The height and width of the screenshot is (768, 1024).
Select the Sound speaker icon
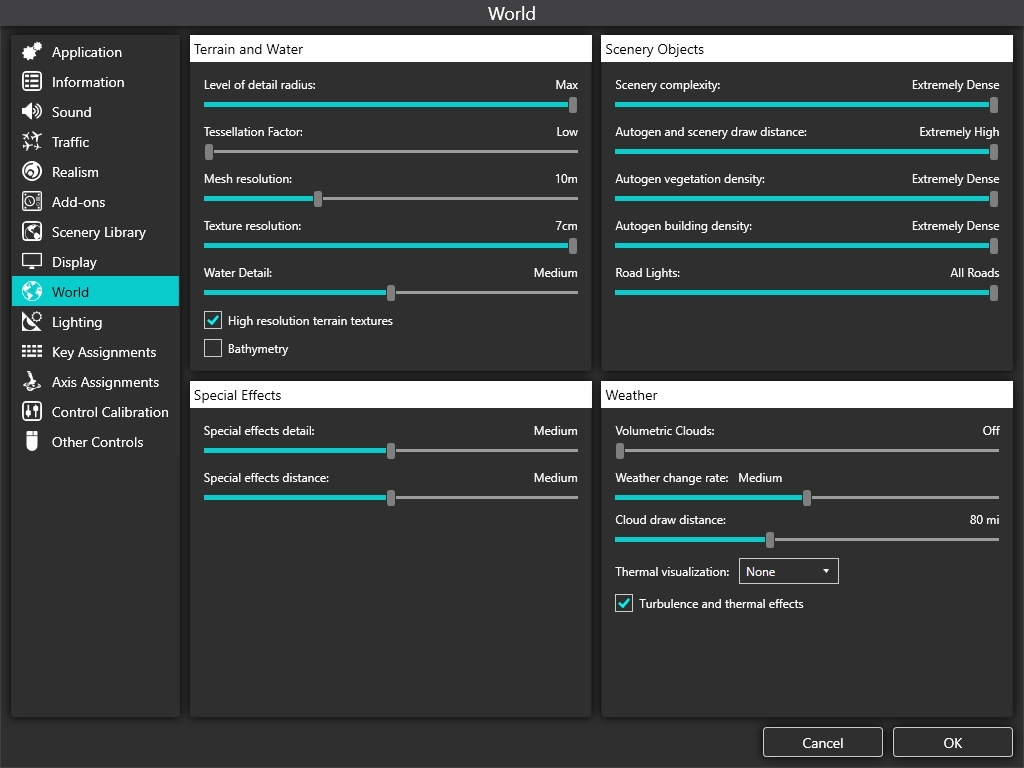point(32,112)
